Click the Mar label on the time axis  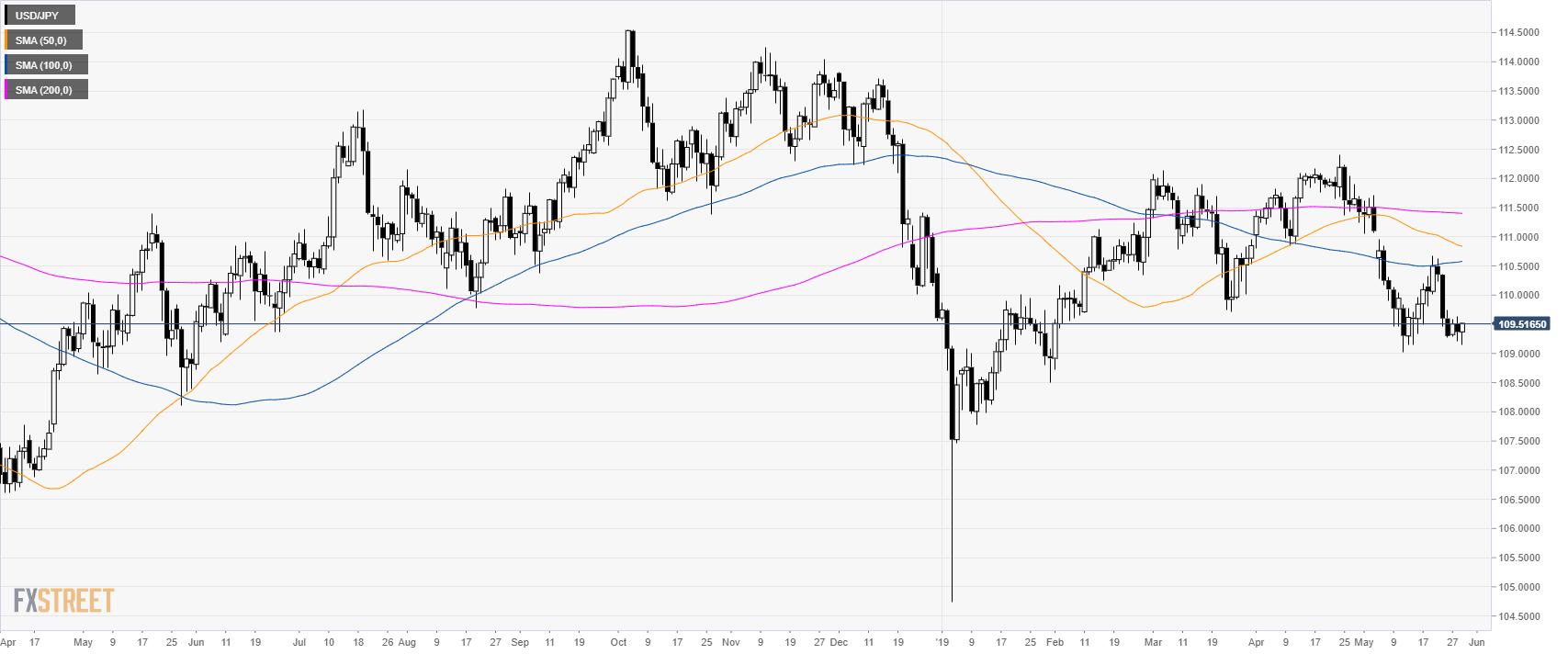click(1153, 642)
